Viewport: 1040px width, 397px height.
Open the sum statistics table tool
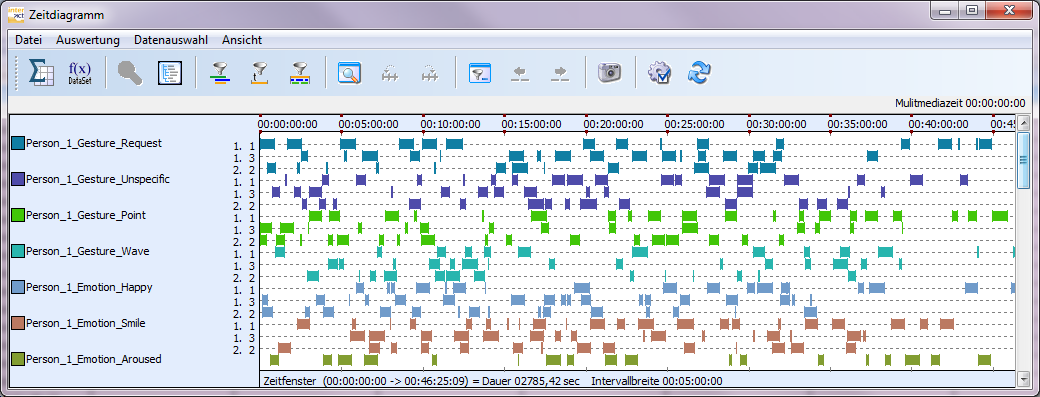41,72
